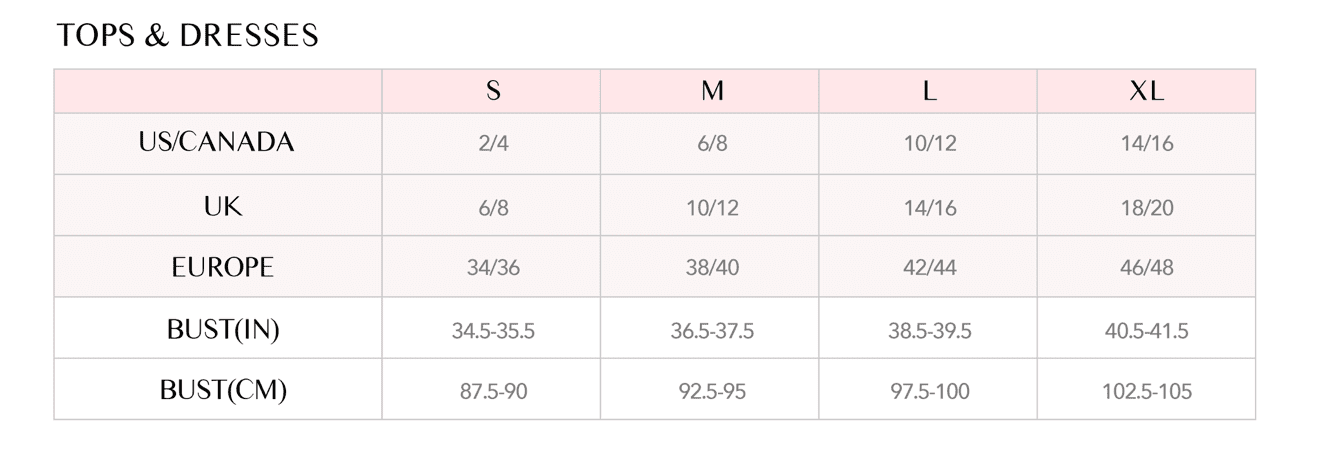Screen dimensions: 1324x458
Task: Click the TOPS & DRESSES heading
Action: pos(188,36)
